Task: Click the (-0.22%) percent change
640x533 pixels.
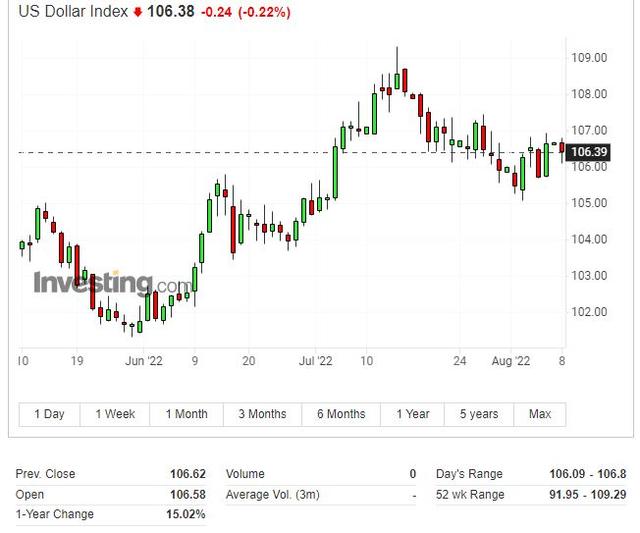Action: (264, 12)
